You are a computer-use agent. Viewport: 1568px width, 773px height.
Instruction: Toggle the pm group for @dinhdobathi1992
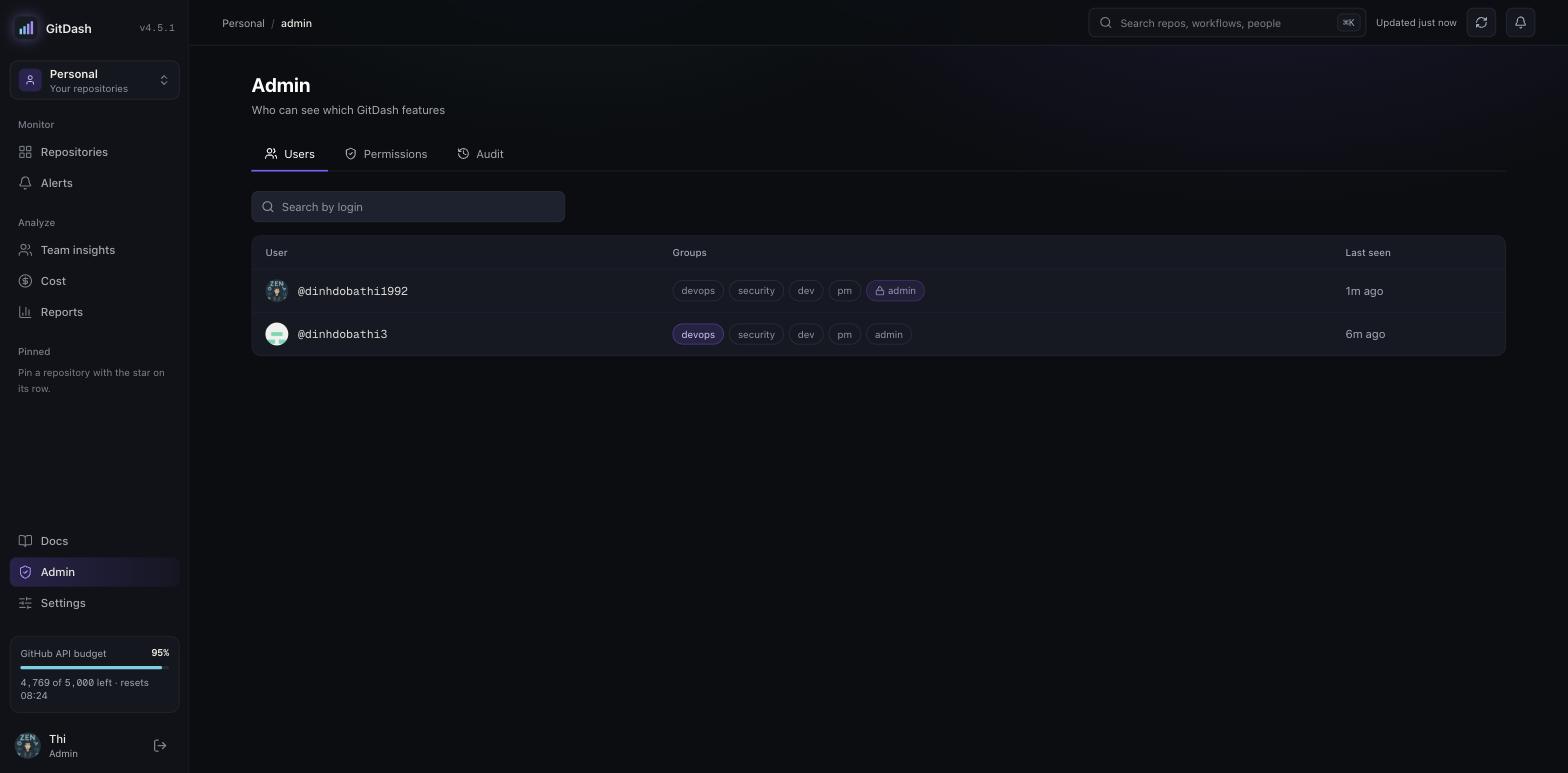(x=845, y=291)
